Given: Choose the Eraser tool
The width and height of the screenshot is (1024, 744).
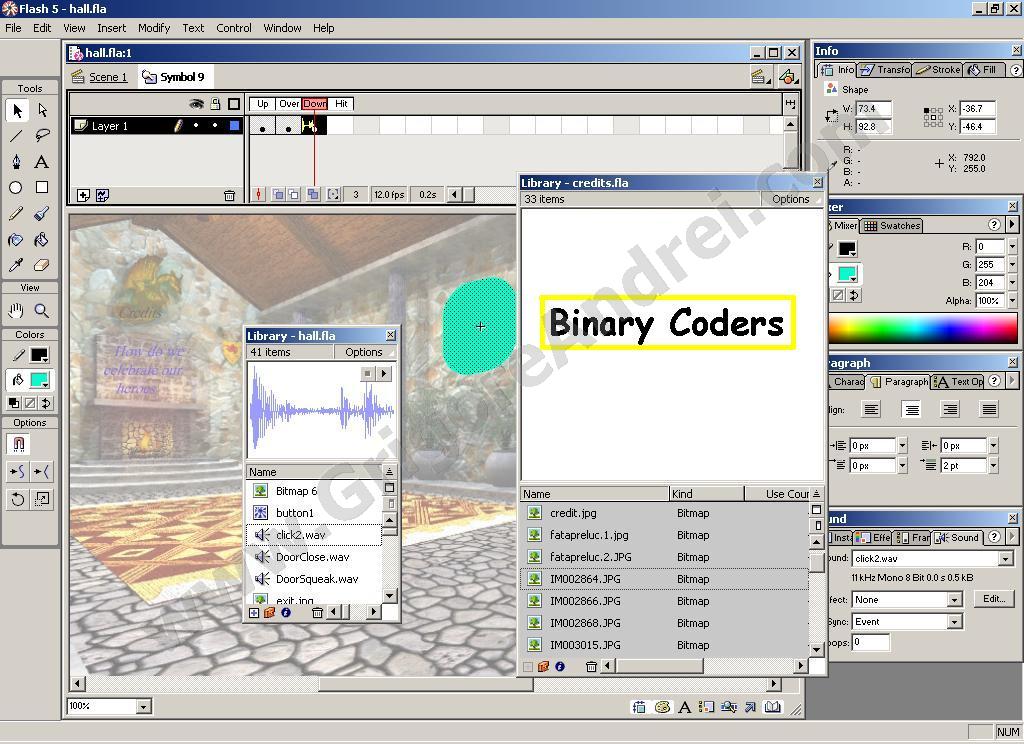Looking at the screenshot, I should [42, 265].
